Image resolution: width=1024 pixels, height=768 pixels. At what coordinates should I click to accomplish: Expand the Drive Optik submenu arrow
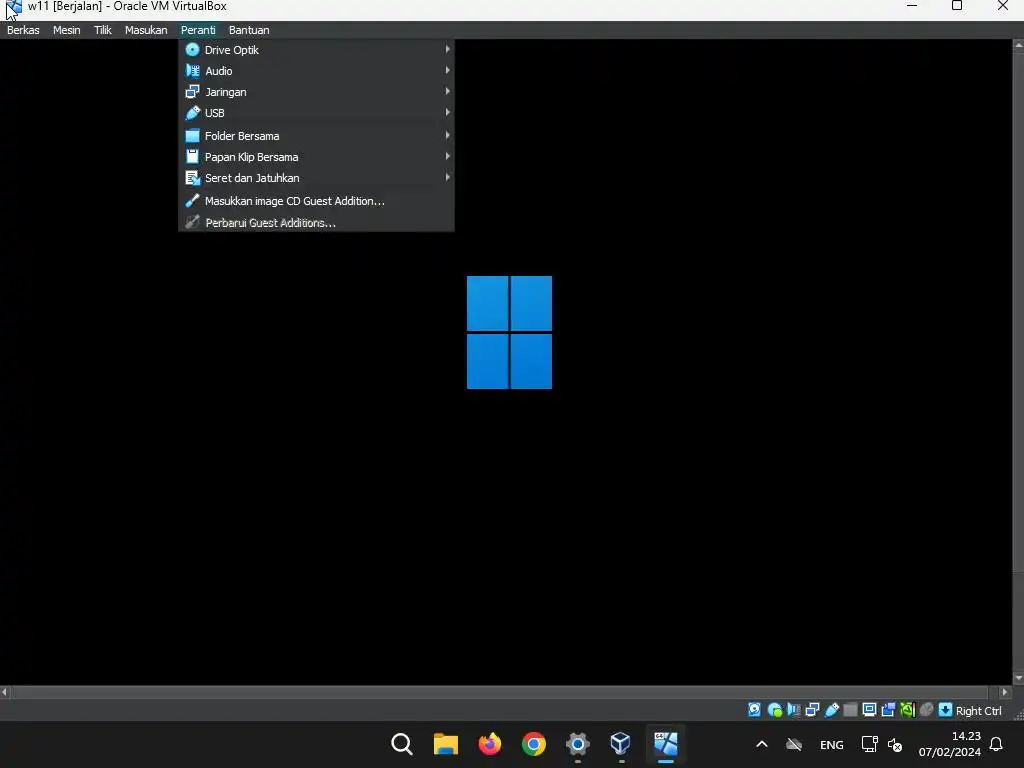pos(447,49)
